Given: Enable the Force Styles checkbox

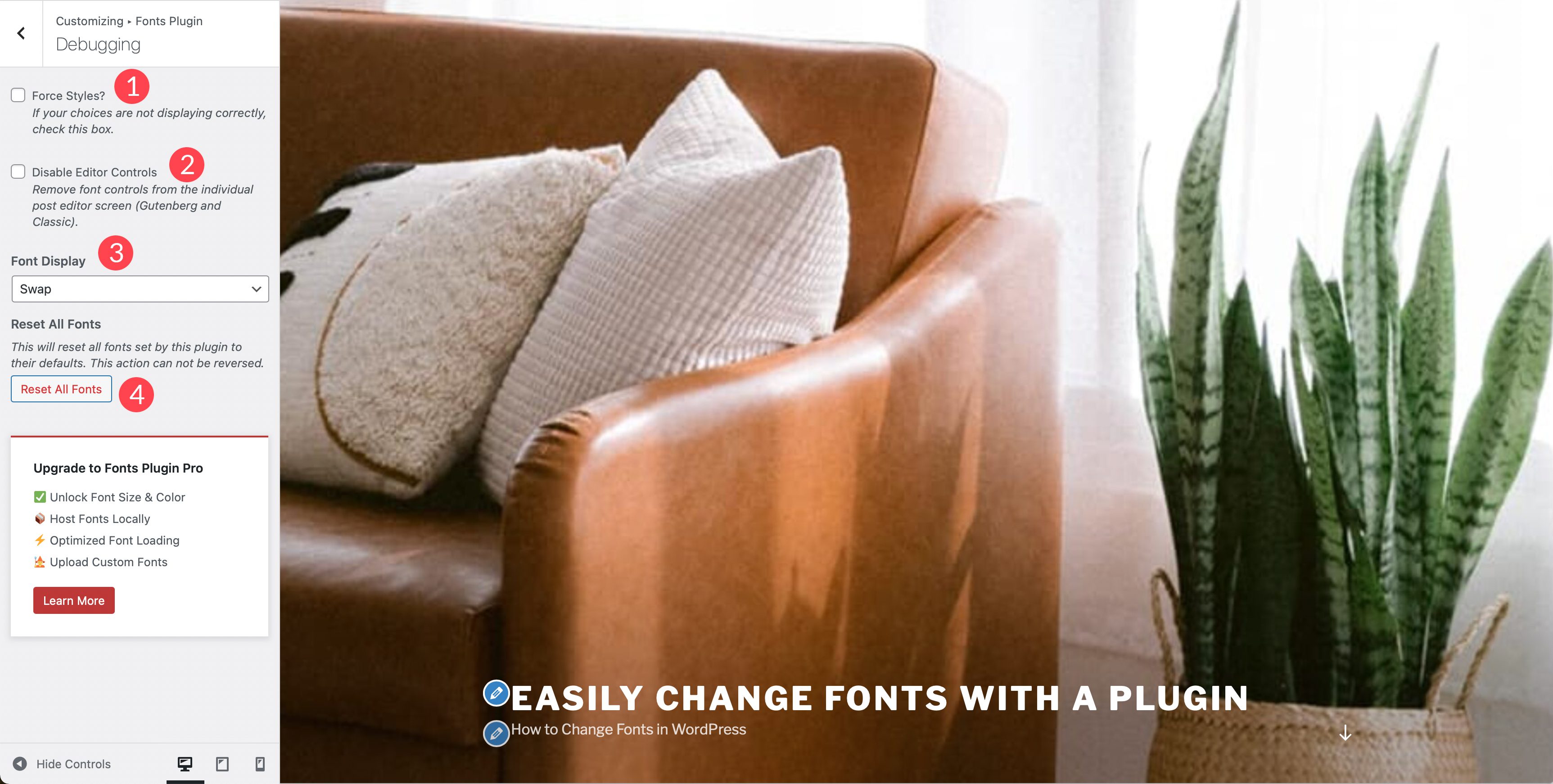Looking at the screenshot, I should [18, 95].
